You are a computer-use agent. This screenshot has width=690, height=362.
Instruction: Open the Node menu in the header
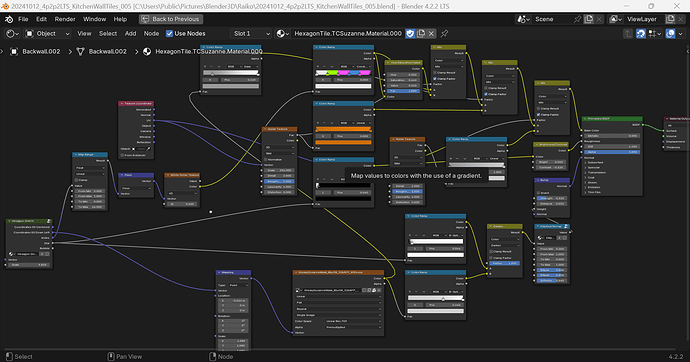coord(151,33)
